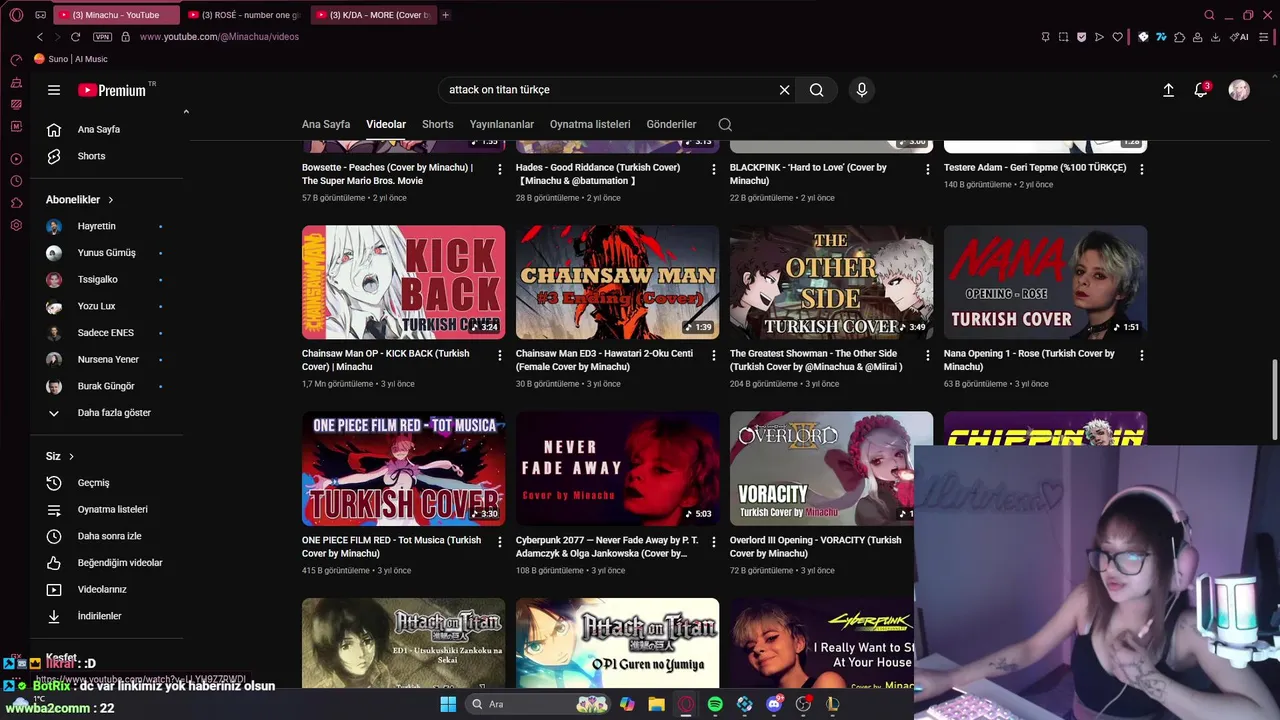
Task: Open the Oynatma listeleri channel tab
Action: click(590, 125)
